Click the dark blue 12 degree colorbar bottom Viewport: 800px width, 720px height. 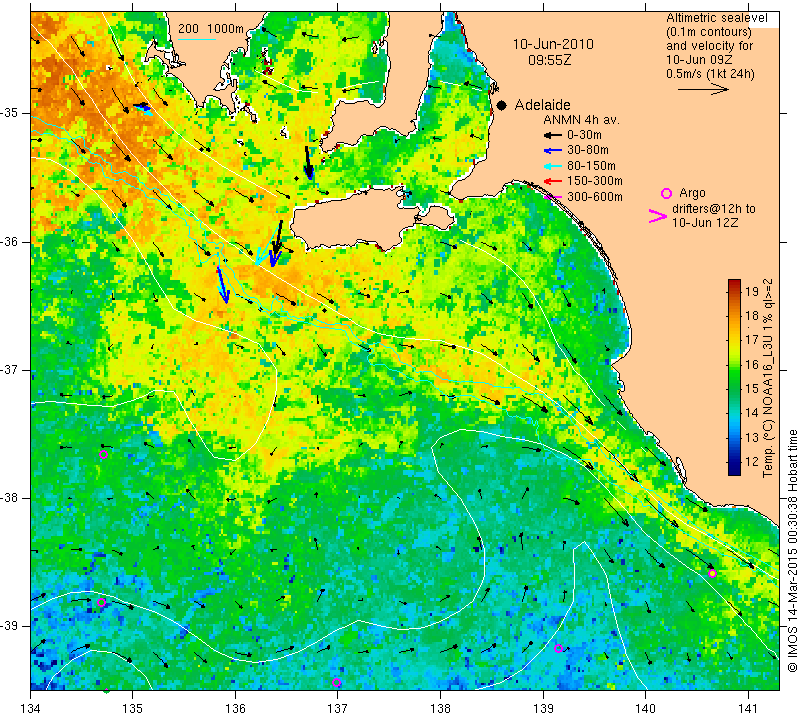(x=734, y=470)
